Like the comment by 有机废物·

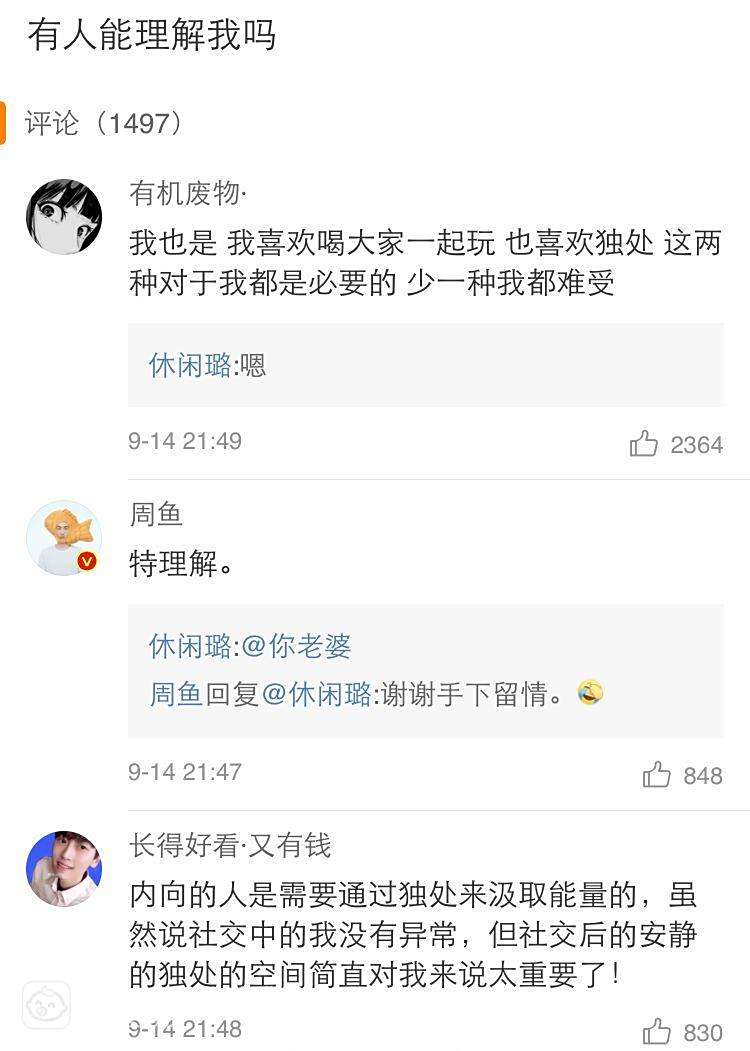644,444
